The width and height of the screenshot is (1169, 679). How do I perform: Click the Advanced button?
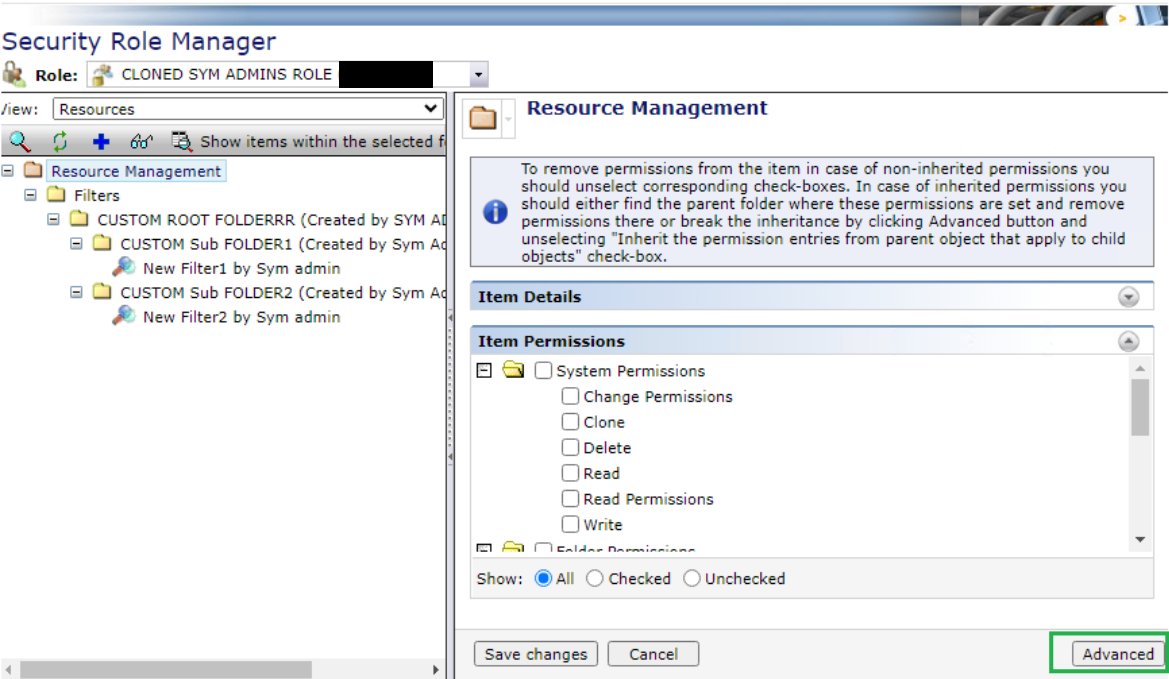1117,654
